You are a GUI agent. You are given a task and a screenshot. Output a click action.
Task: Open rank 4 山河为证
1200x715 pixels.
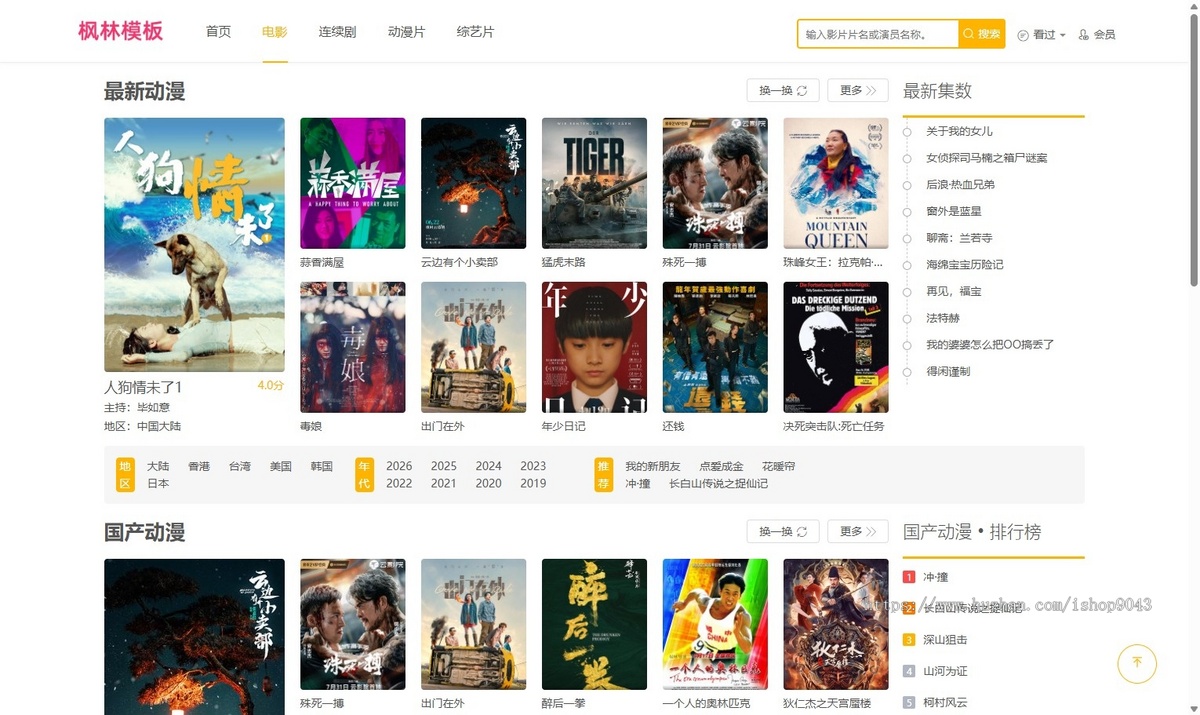tap(945, 671)
